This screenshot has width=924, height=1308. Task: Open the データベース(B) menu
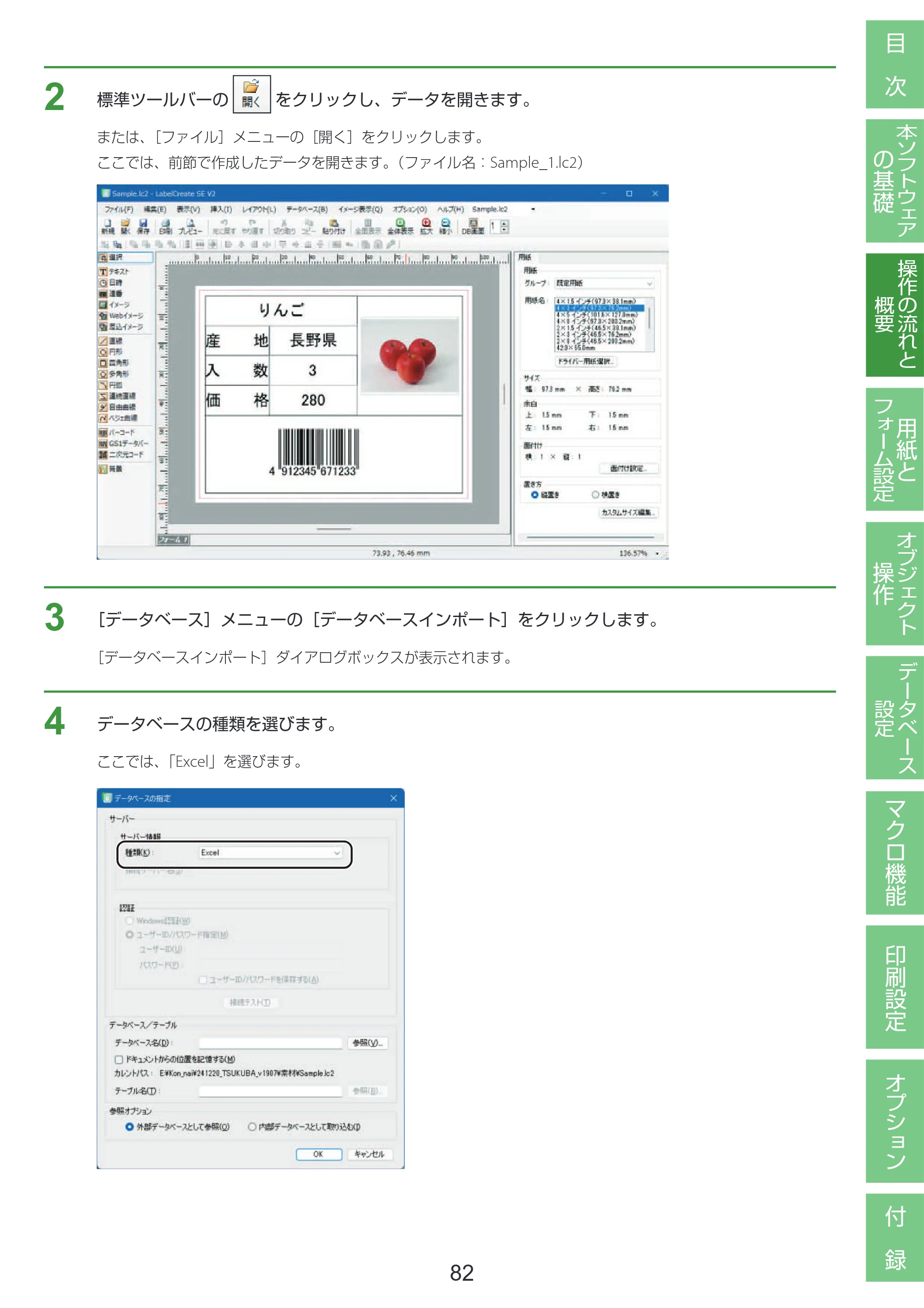click(307, 209)
